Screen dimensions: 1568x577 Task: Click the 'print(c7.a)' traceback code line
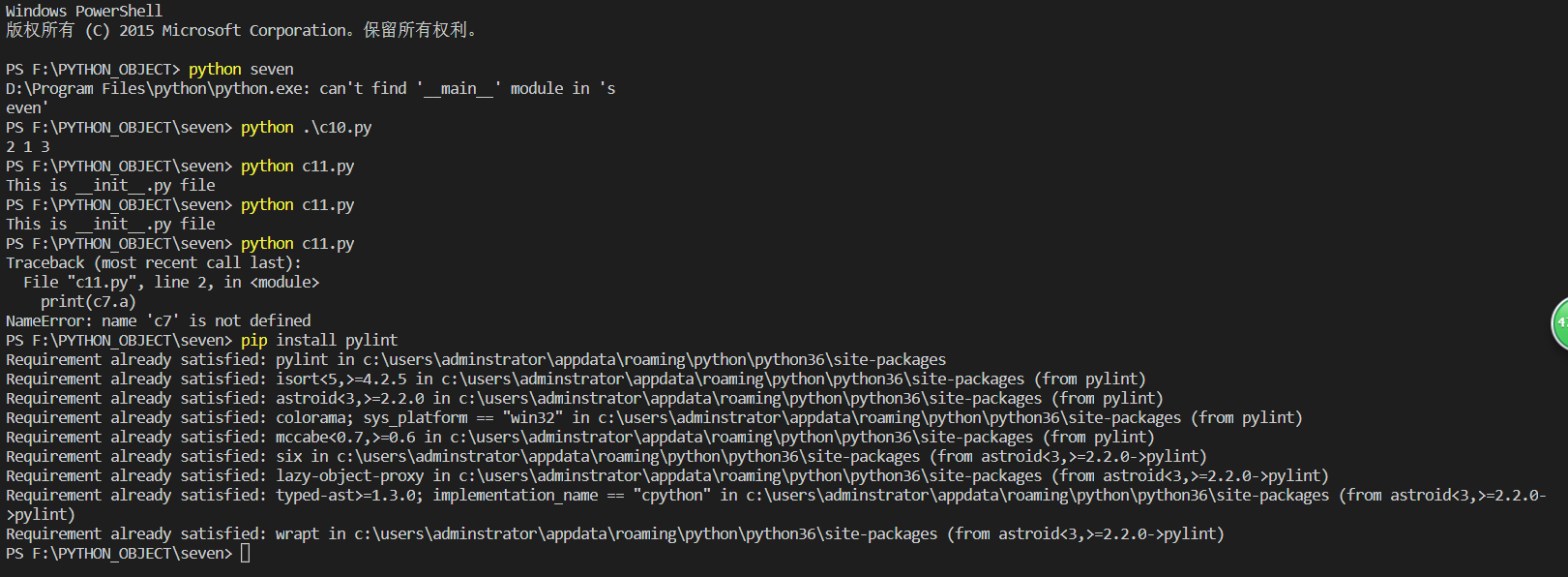click(x=88, y=301)
